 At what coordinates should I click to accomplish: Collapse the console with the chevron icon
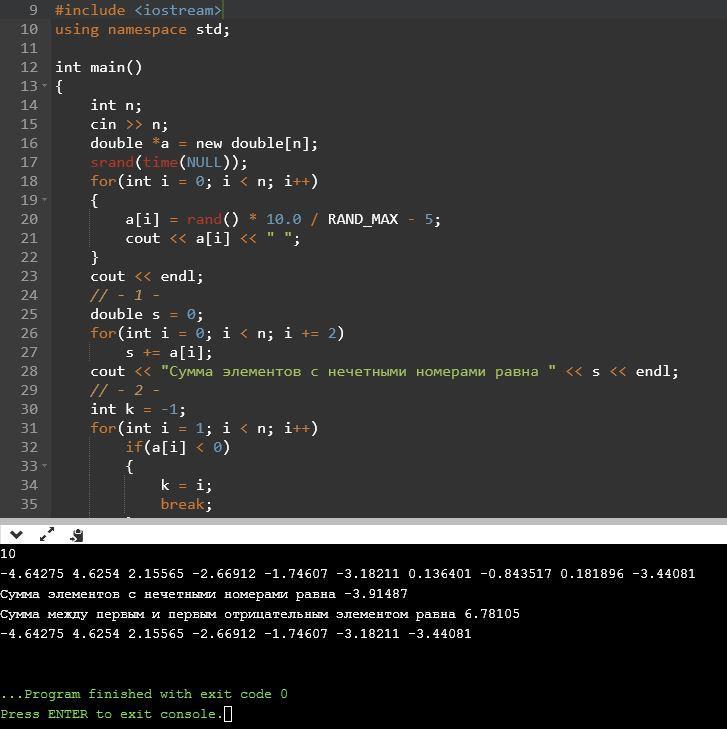16,535
